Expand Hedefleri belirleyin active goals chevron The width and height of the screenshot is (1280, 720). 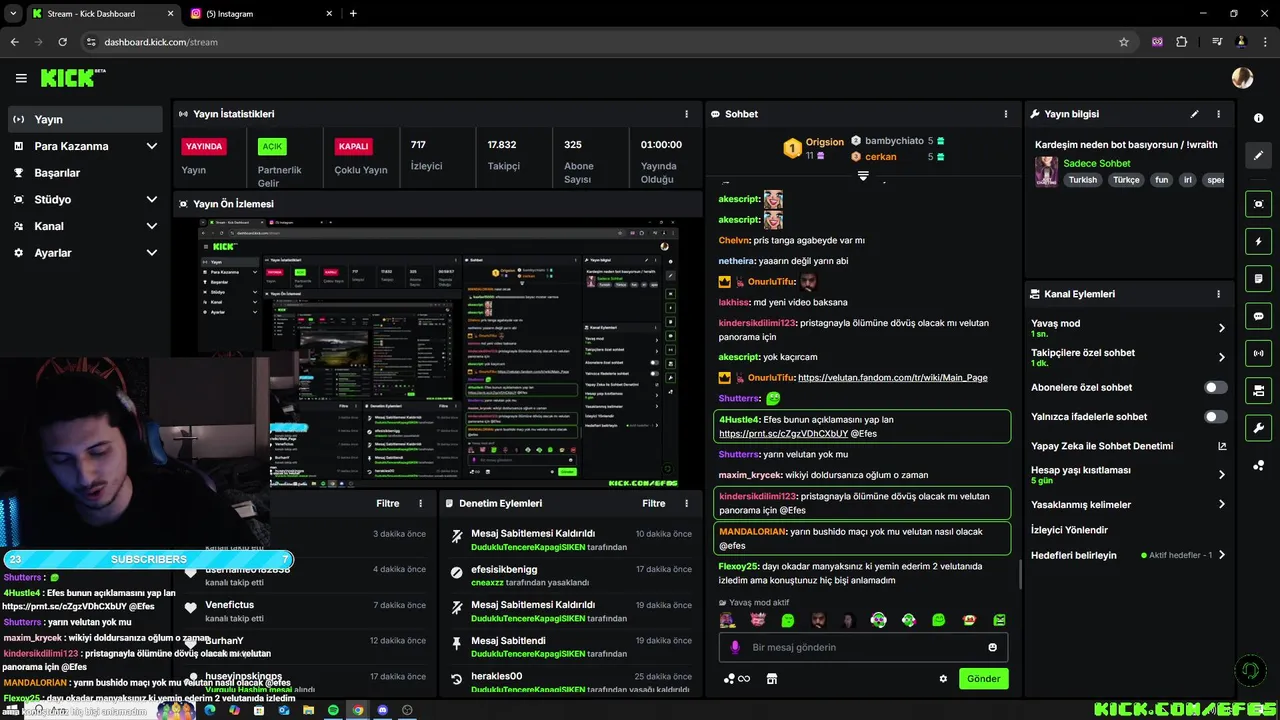(1221, 555)
